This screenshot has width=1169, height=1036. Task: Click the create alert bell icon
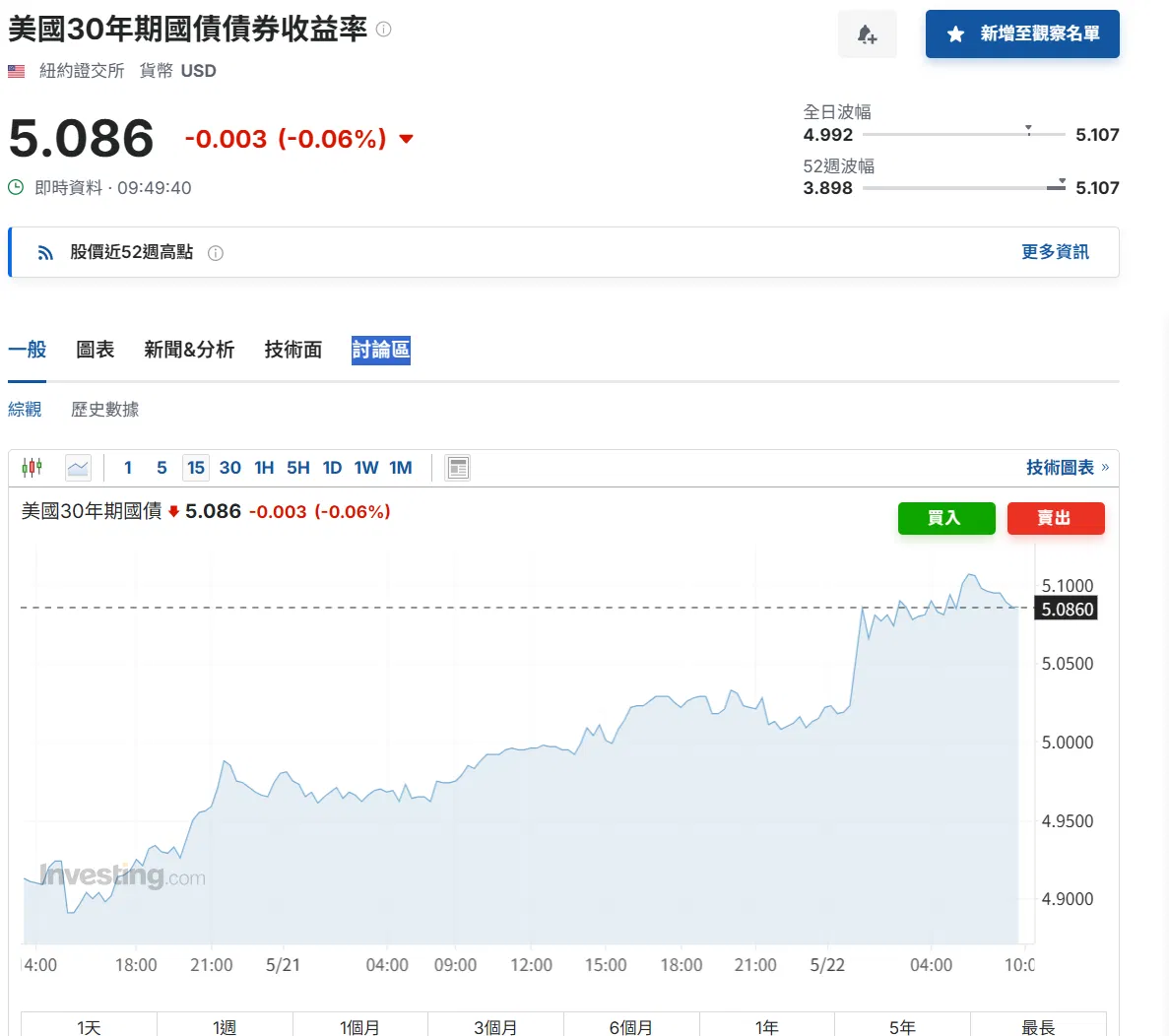(x=867, y=34)
